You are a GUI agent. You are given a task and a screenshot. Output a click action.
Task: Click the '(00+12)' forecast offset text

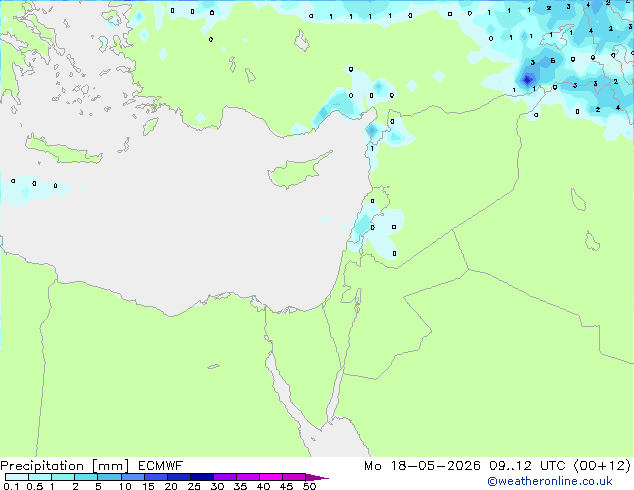click(602, 466)
